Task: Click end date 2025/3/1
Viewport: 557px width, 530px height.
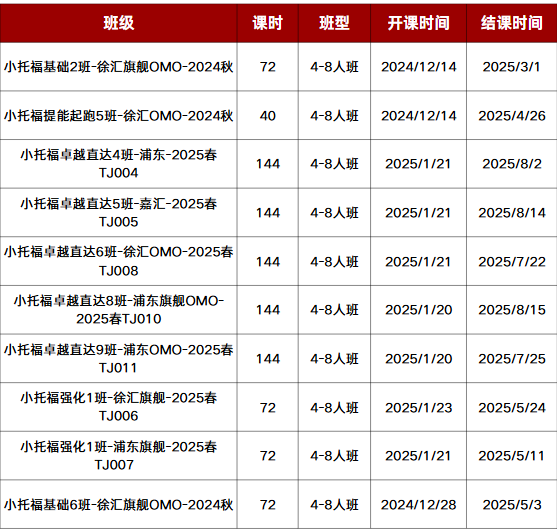Action: coord(512,67)
